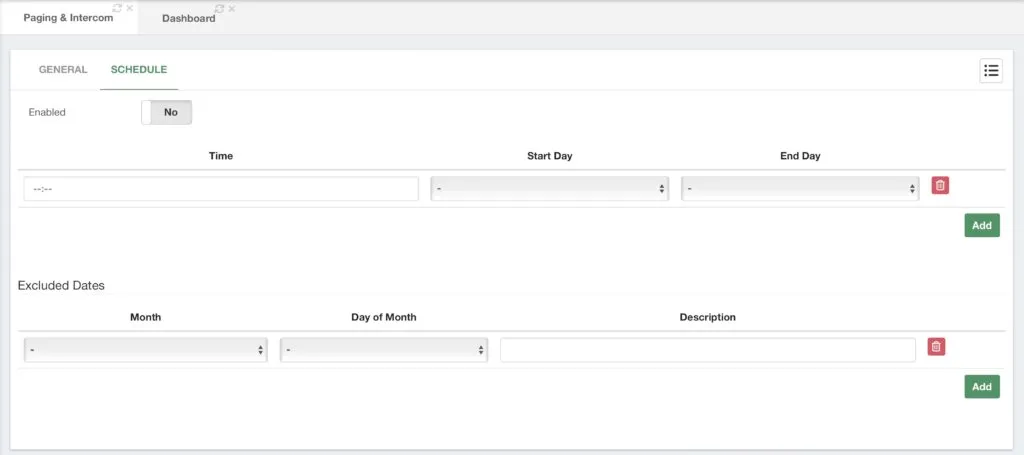Expand the Day of Month dropdown
This screenshot has width=1024, height=455.
click(x=384, y=350)
